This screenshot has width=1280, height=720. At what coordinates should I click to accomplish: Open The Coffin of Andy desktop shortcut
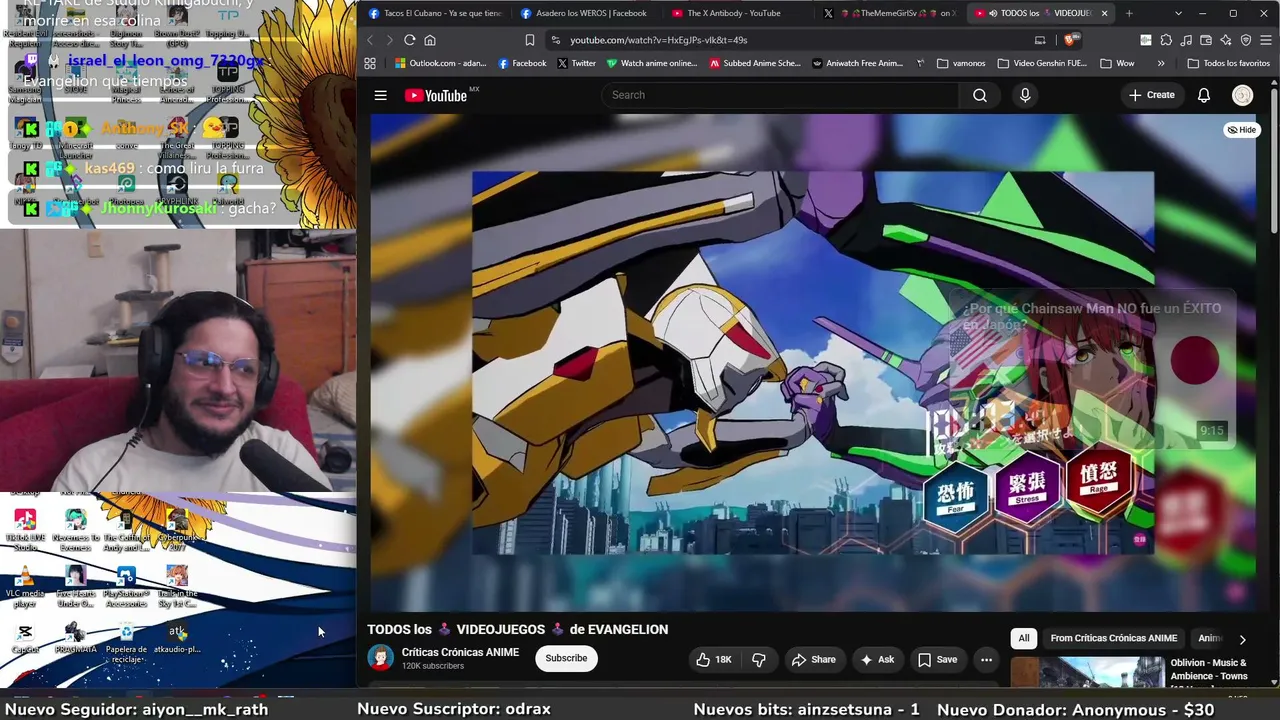(x=126, y=530)
